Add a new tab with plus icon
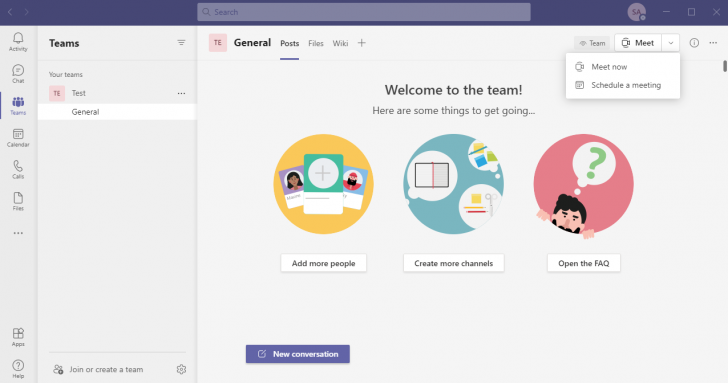 click(x=362, y=43)
